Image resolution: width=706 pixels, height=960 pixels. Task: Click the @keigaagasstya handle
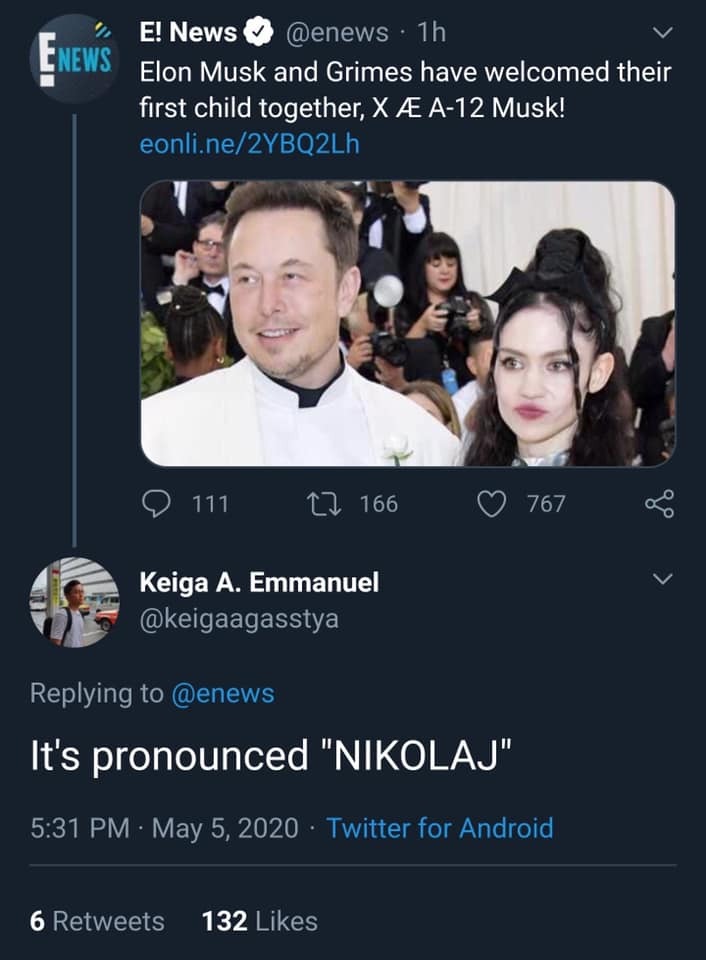[x=239, y=619]
